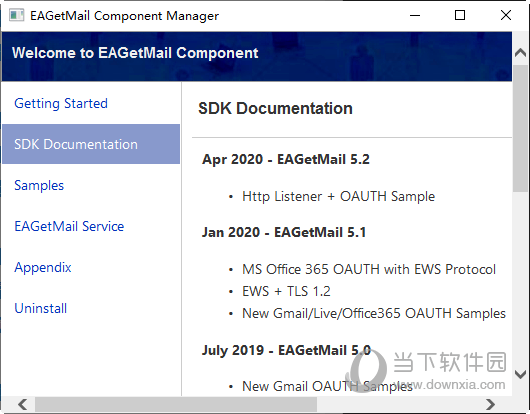Click New Gmail OAUTH Samples item
The image size is (530, 414).
[327, 386]
